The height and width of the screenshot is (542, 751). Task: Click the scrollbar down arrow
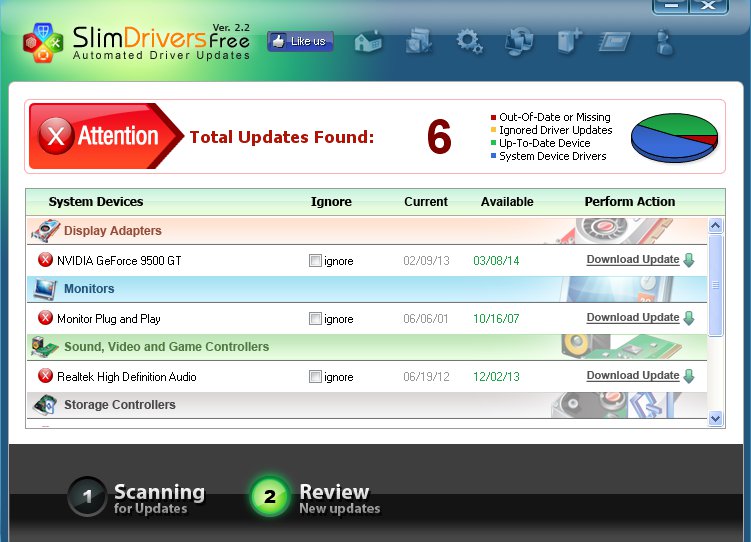pyautogui.click(x=716, y=418)
